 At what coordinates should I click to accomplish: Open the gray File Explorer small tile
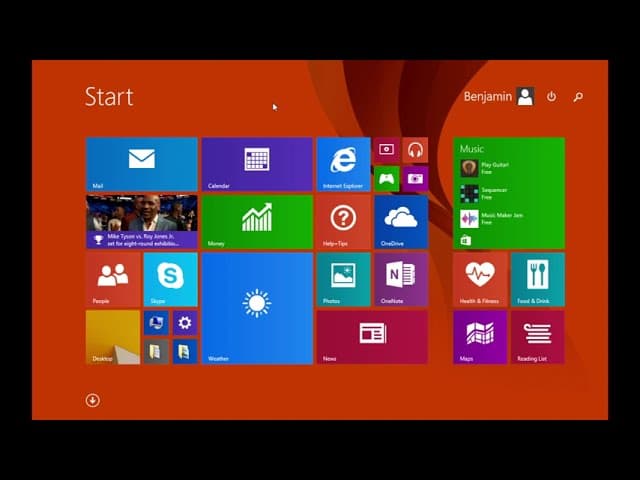click(156, 351)
